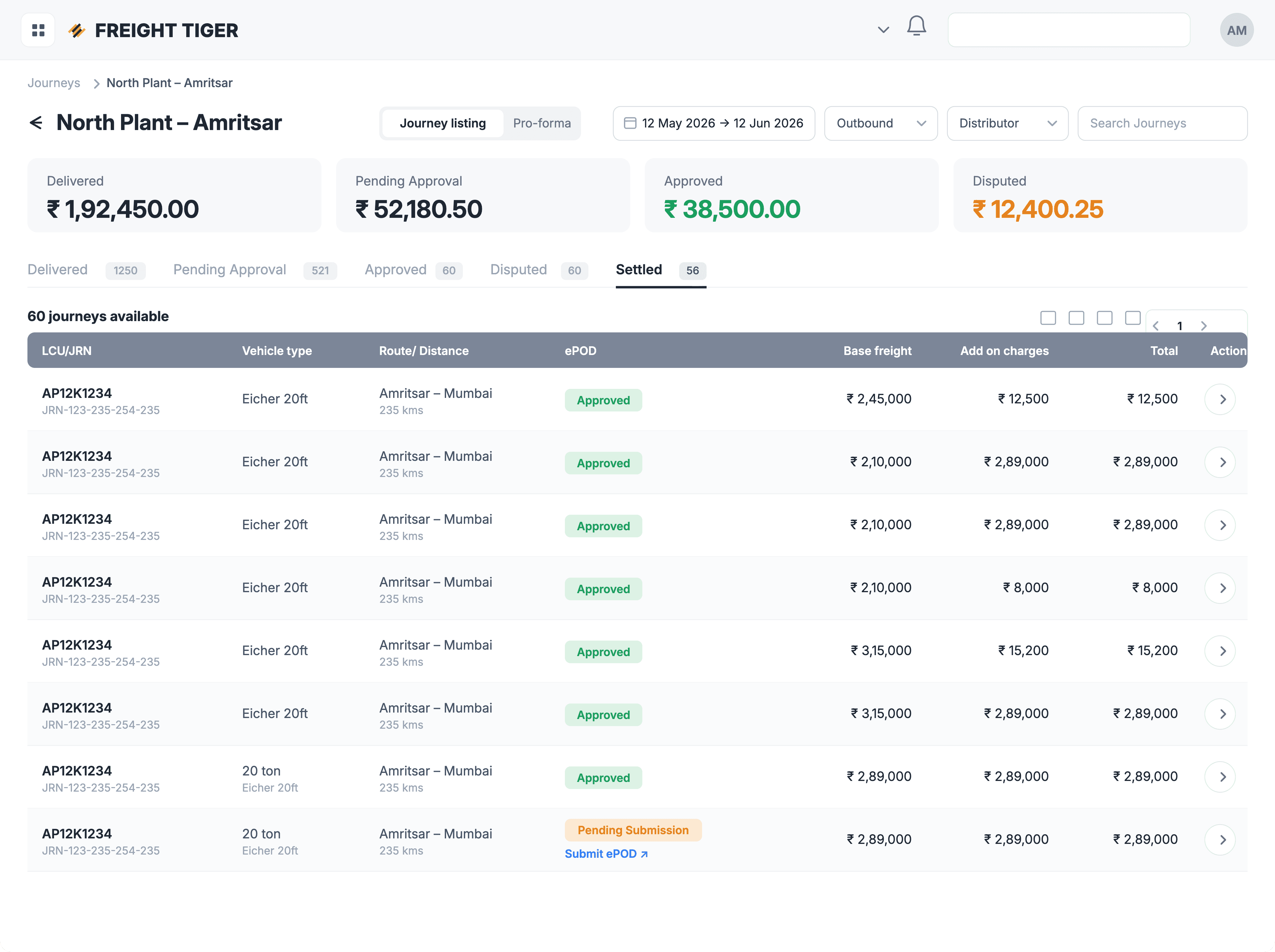
Task: Click the Submit ePOD link
Action: pyautogui.click(x=607, y=854)
